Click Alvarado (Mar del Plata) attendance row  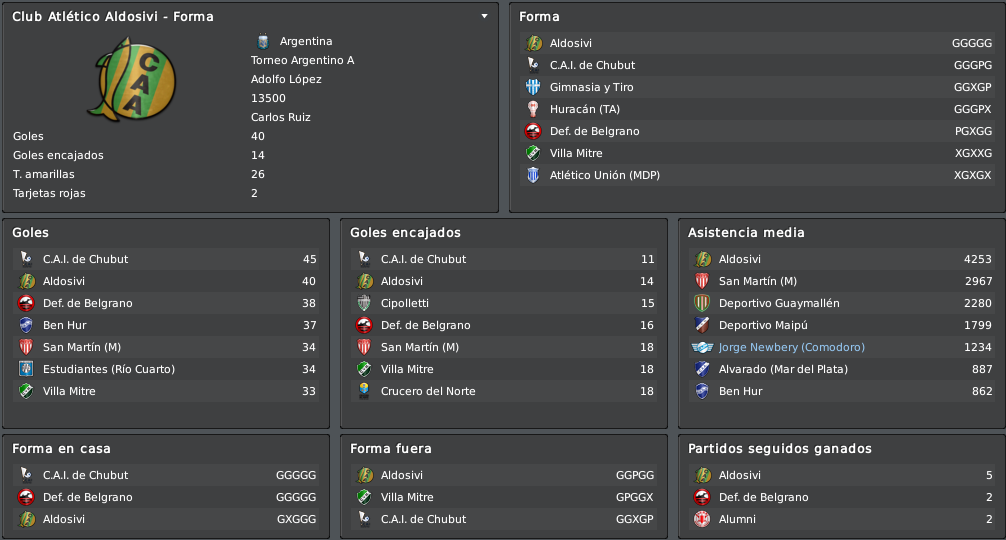point(842,369)
